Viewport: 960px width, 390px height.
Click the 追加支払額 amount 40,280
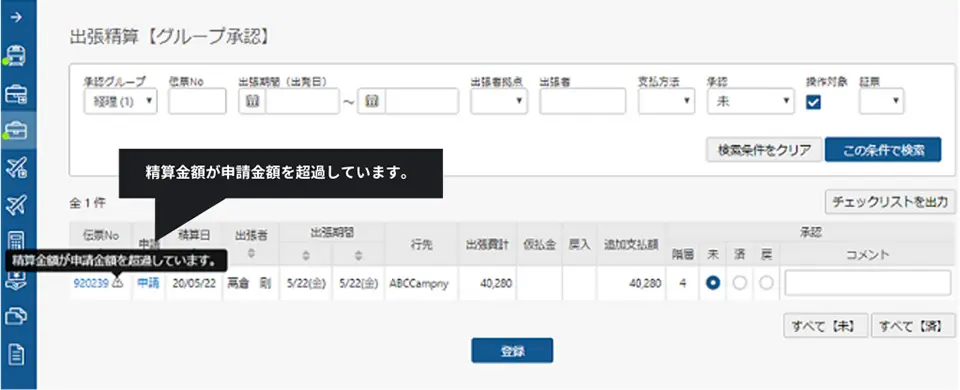(x=645, y=283)
